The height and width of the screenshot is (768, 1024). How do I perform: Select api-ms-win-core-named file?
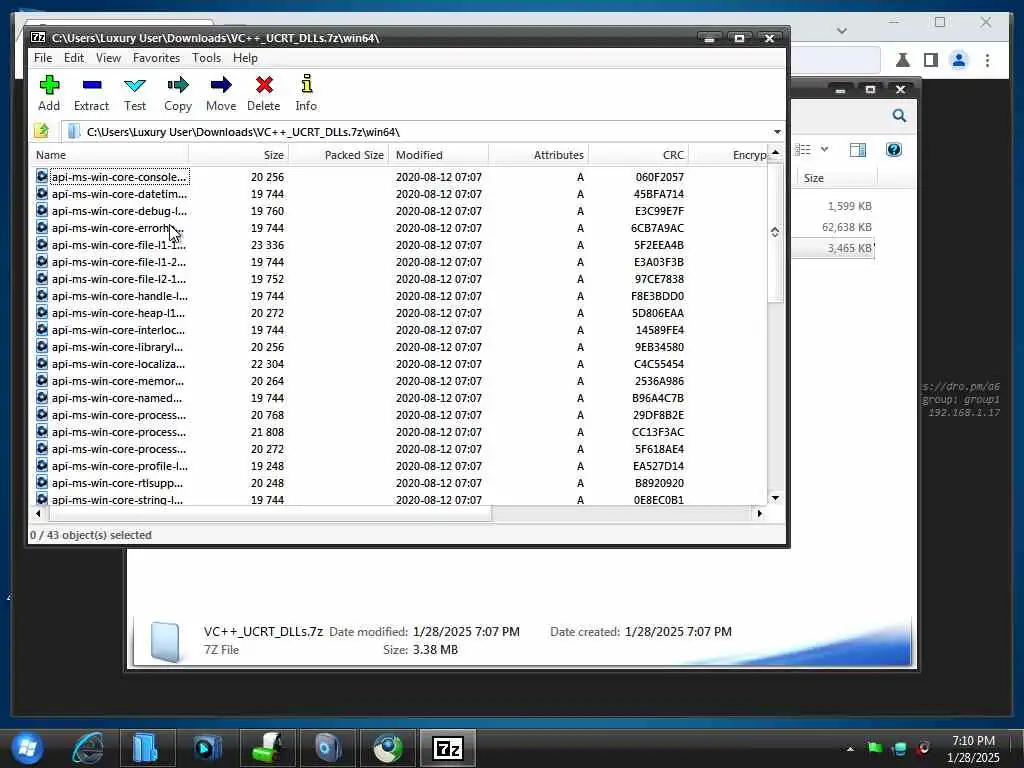117,398
